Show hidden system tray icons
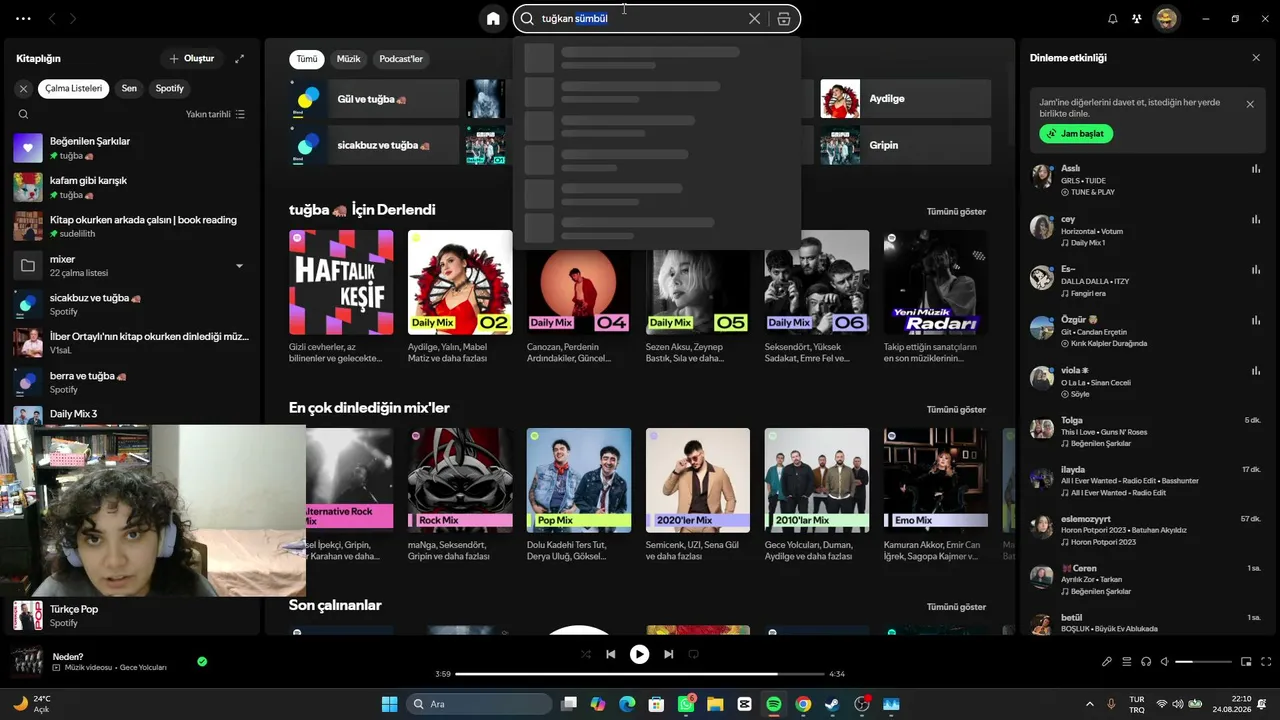This screenshot has width=1280, height=720. tap(1090, 704)
